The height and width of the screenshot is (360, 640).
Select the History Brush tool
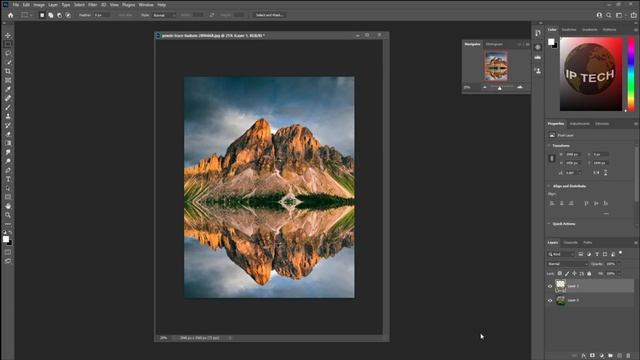click(x=8, y=125)
